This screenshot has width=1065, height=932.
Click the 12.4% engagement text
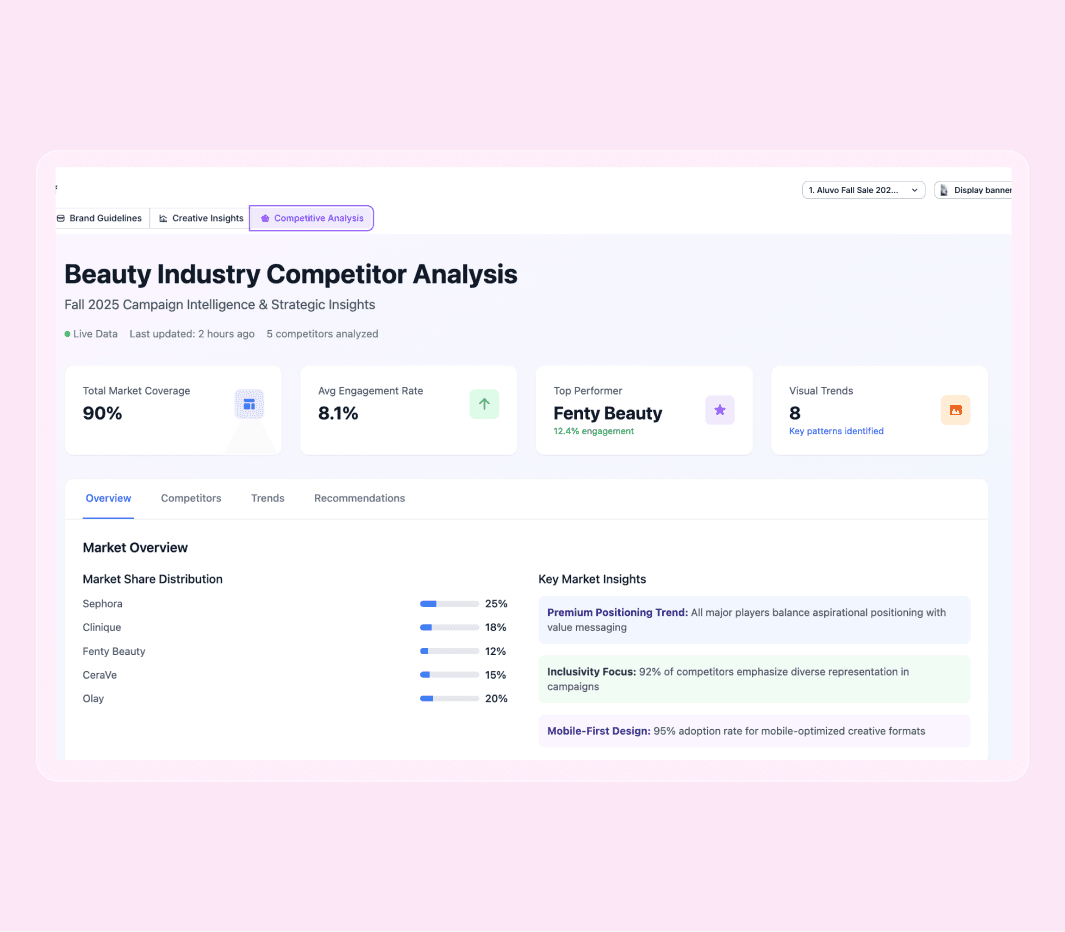pos(593,431)
